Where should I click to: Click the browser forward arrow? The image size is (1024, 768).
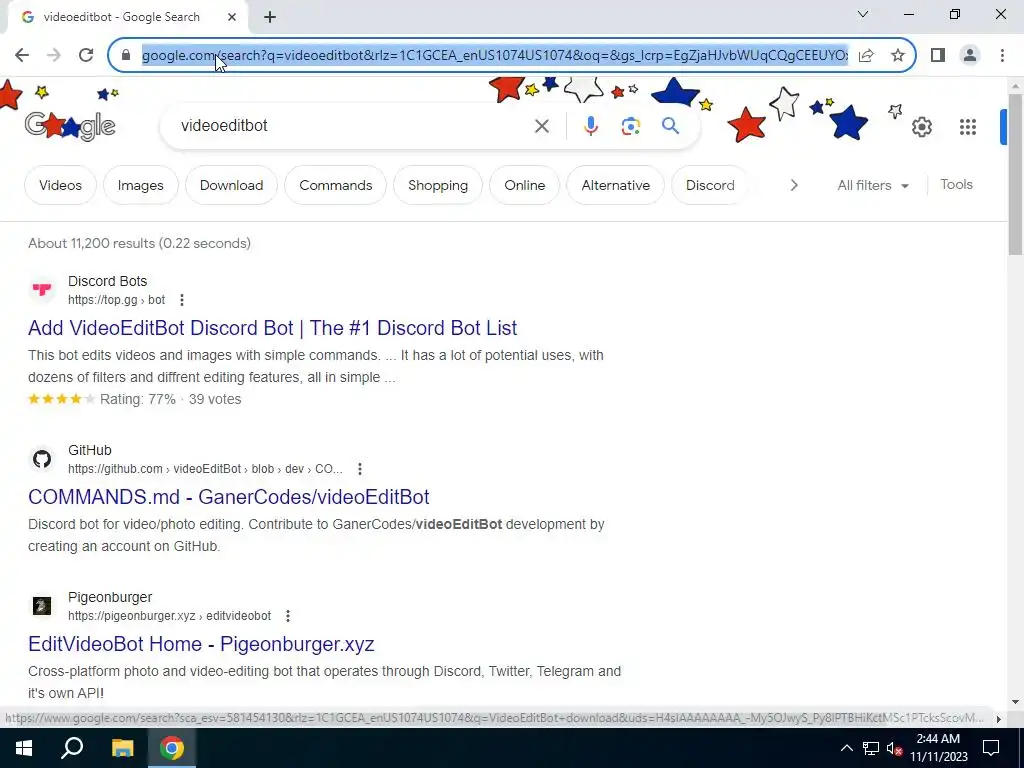pyautogui.click(x=54, y=56)
